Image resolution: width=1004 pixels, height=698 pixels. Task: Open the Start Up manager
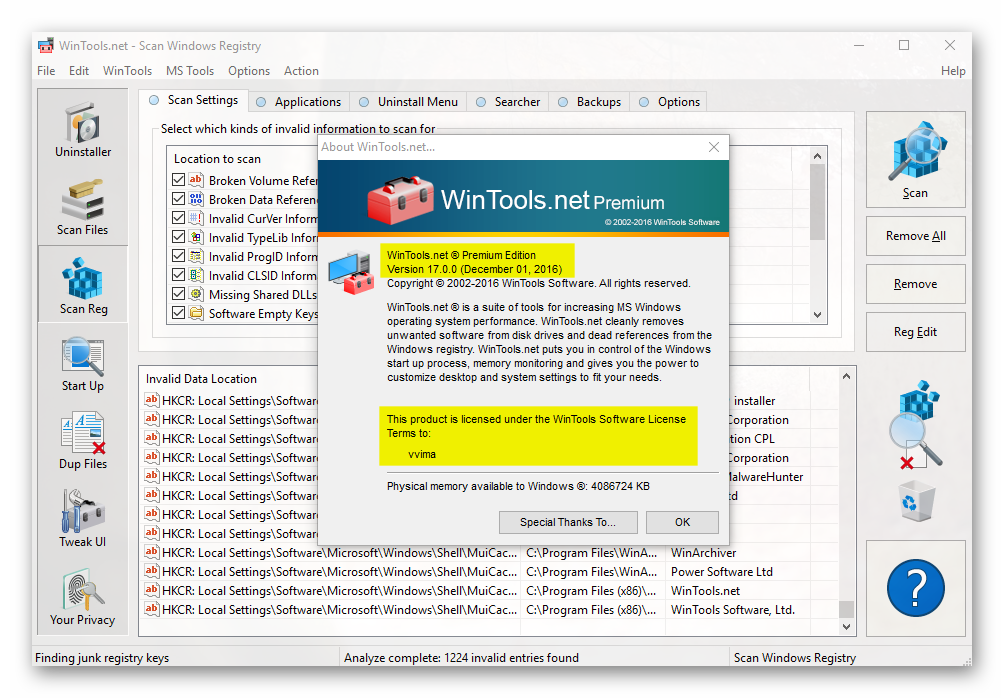(x=83, y=363)
